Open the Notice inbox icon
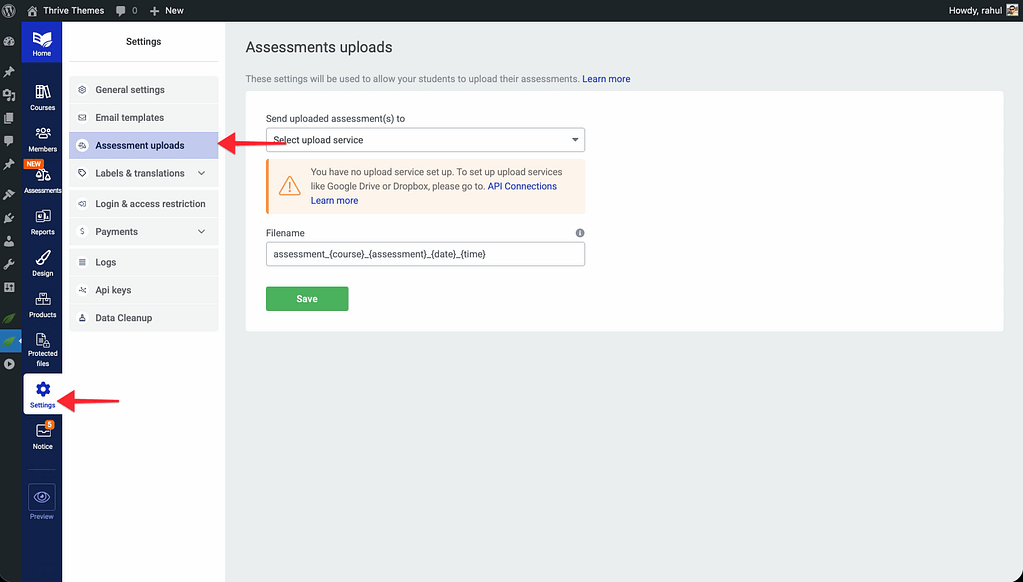The height and width of the screenshot is (582, 1023). (42, 435)
